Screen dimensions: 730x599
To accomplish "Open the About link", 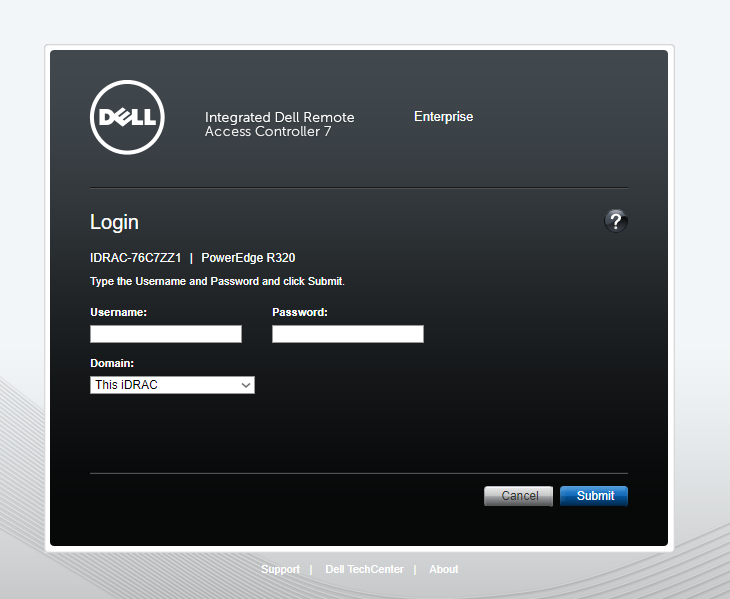I will pos(444,569).
